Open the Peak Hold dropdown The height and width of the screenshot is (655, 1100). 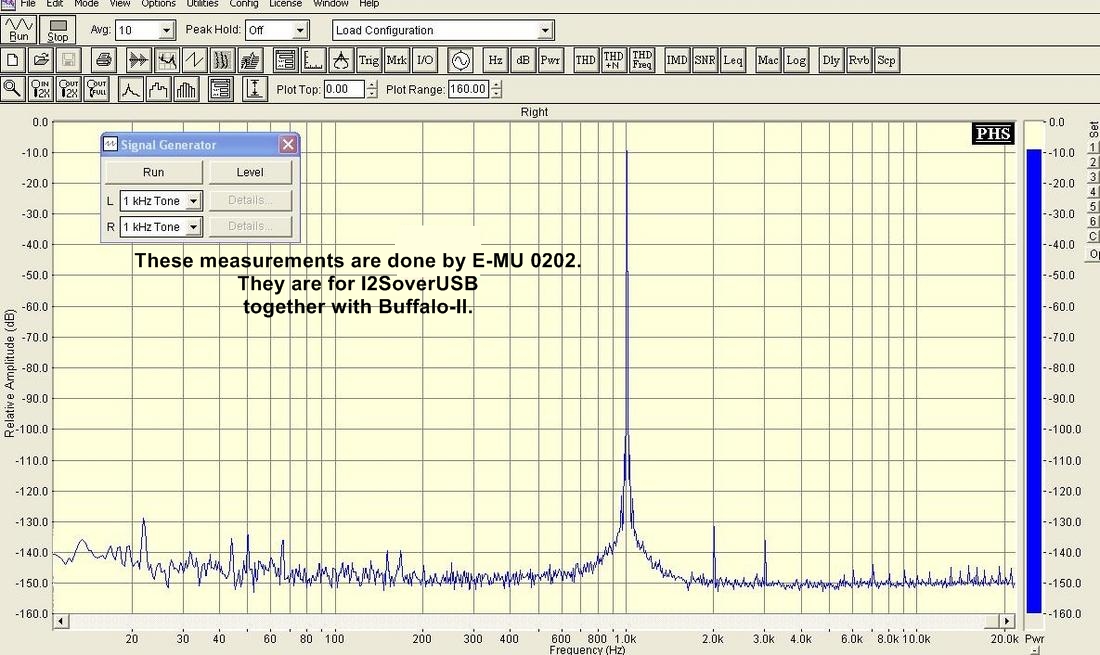click(299, 31)
